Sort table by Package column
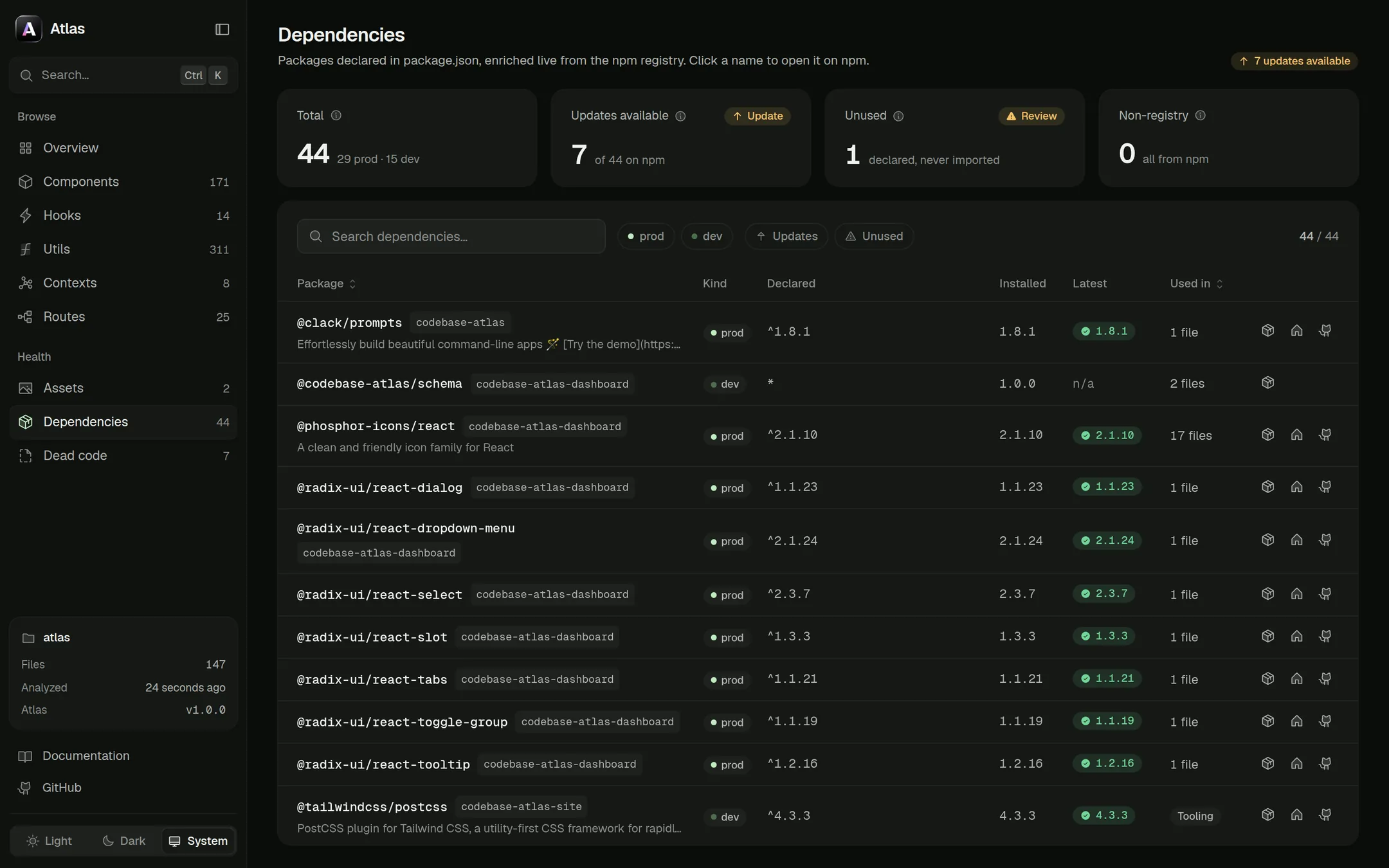Viewport: 1389px width, 868px height. 327,284
